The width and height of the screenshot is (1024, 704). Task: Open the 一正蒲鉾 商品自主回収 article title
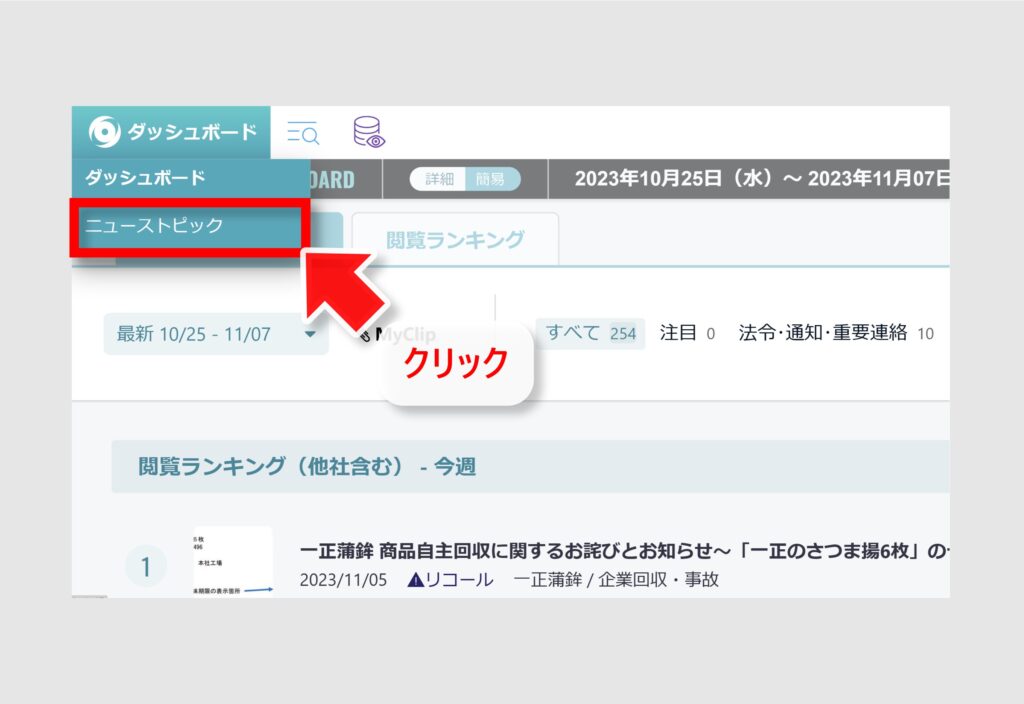tap(620, 551)
